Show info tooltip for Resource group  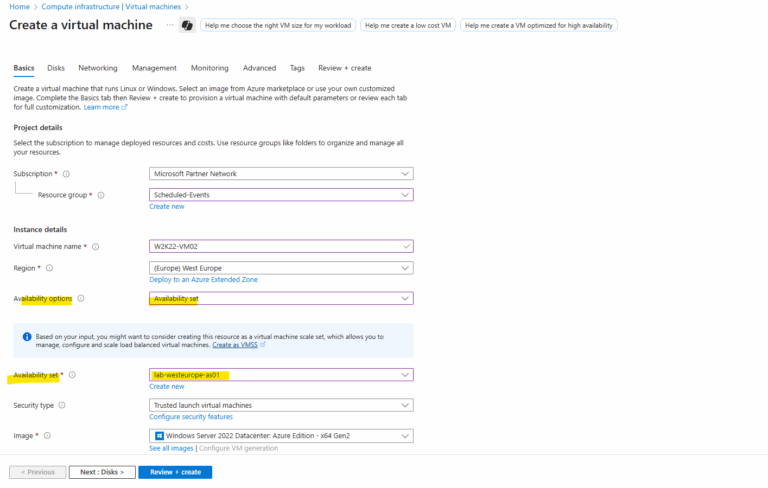[x=101, y=195]
